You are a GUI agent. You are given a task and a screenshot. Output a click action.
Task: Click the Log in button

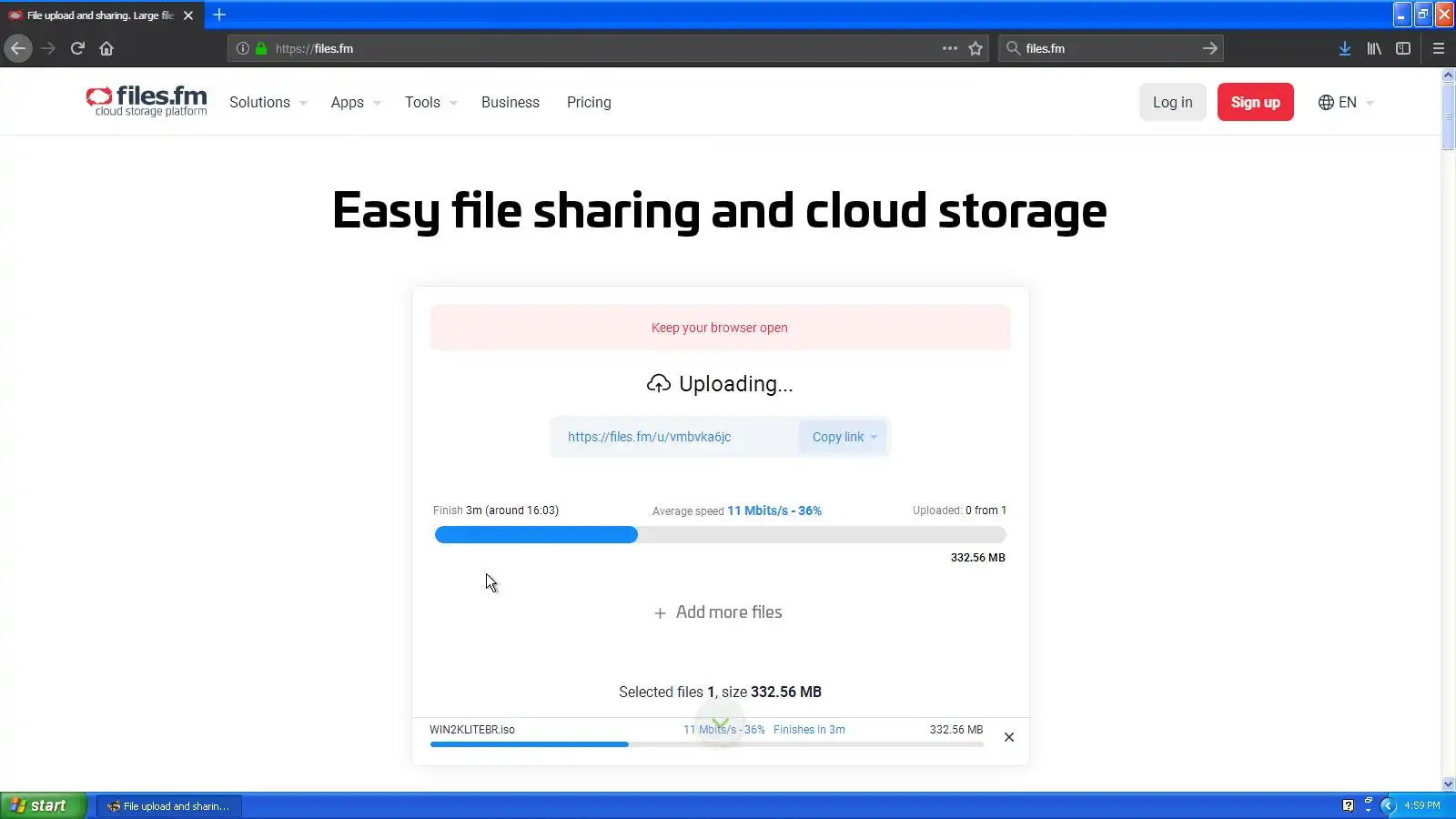click(1172, 102)
